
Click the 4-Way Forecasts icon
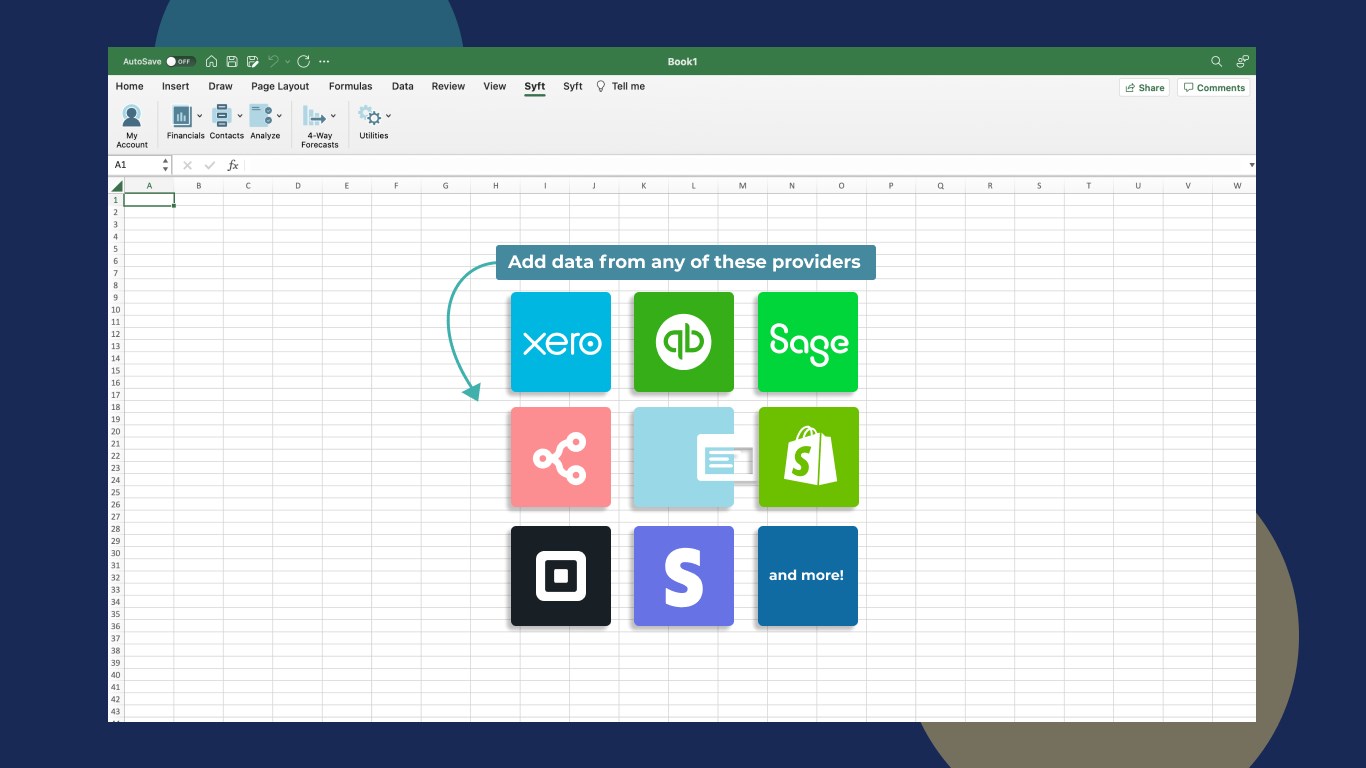pyautogui.click(x=316, y=116)
